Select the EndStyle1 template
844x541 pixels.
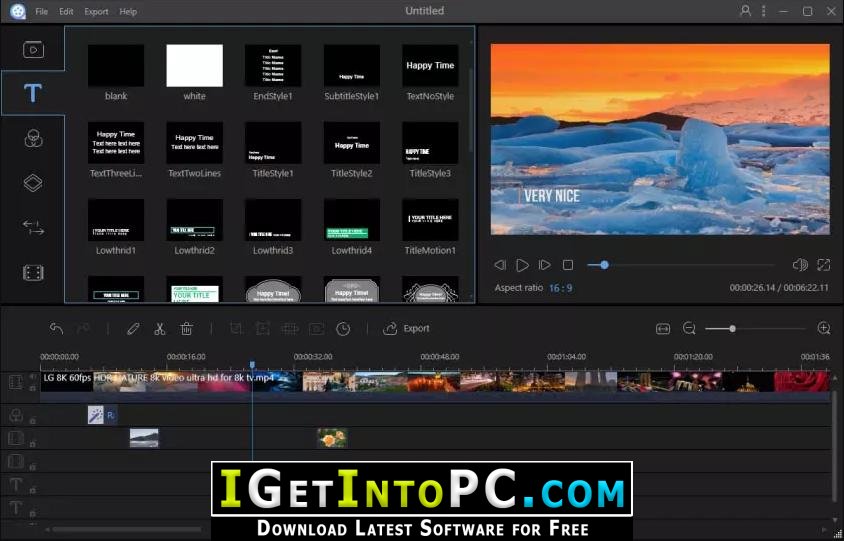(x=273, y=72)
